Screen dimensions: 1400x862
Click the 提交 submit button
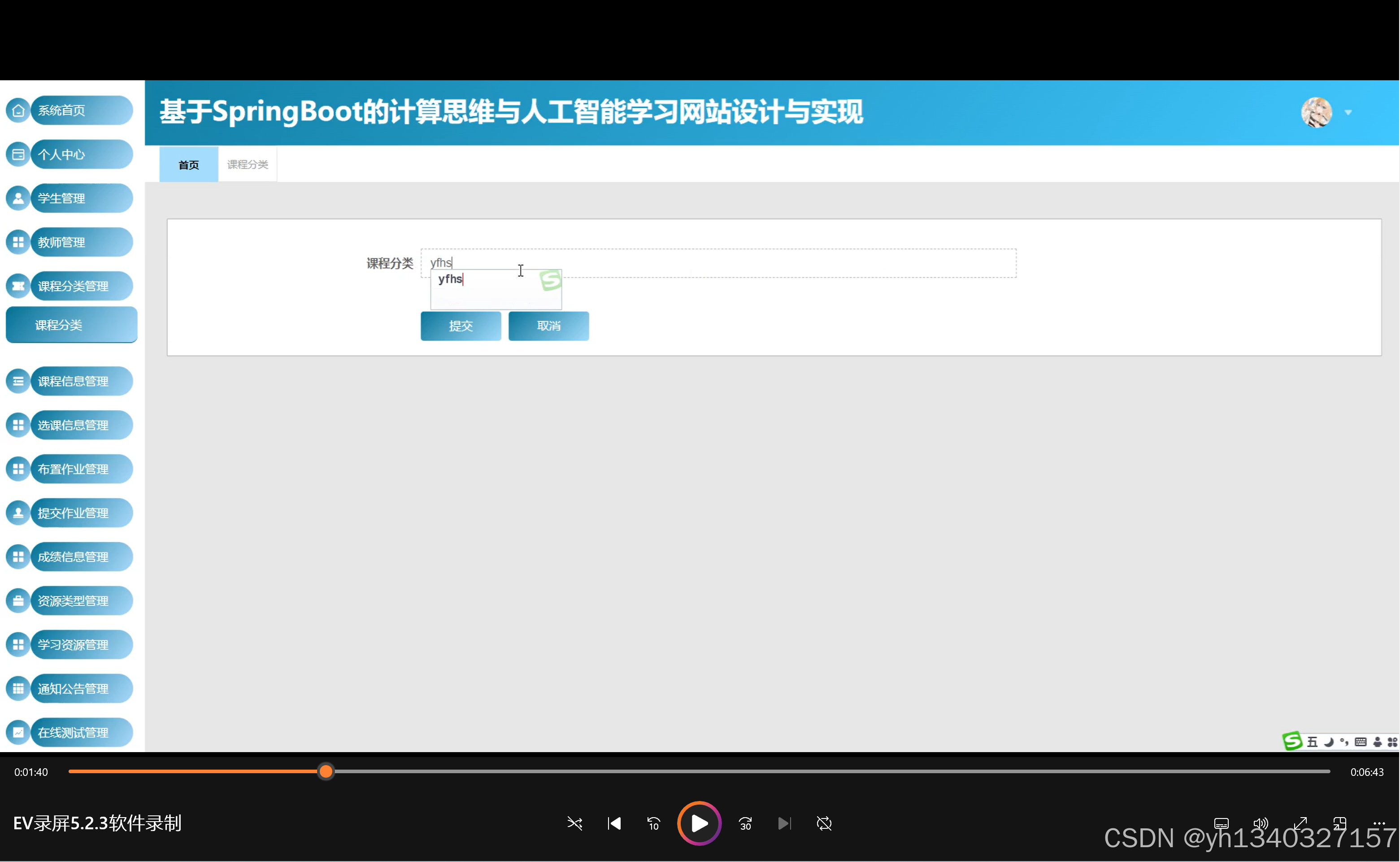pos(461,326)
